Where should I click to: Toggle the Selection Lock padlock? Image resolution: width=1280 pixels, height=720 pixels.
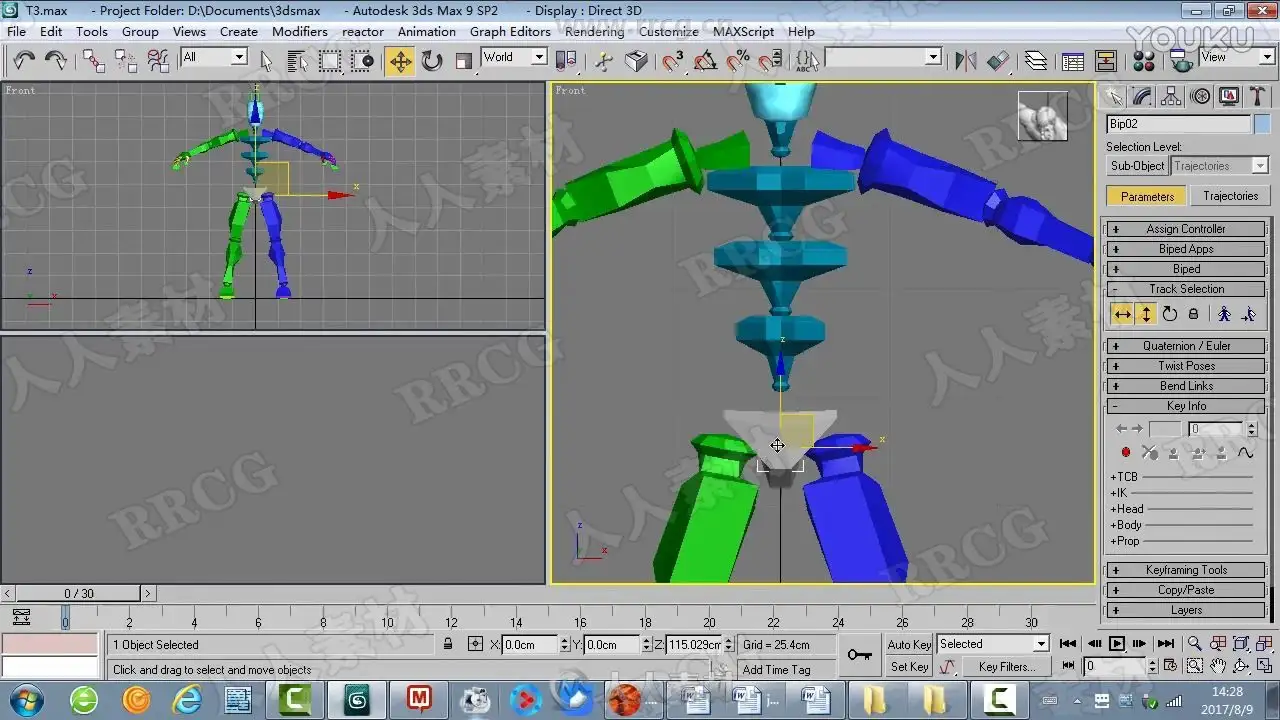pos(448,645)
